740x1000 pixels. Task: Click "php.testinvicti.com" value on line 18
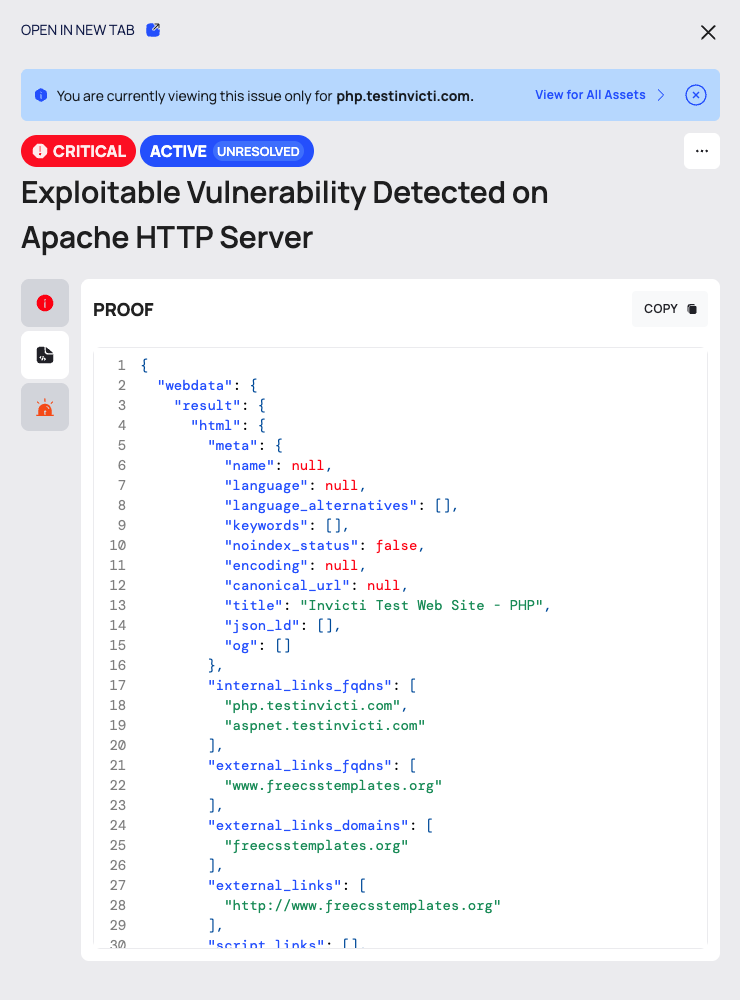[x=312, y=705]
